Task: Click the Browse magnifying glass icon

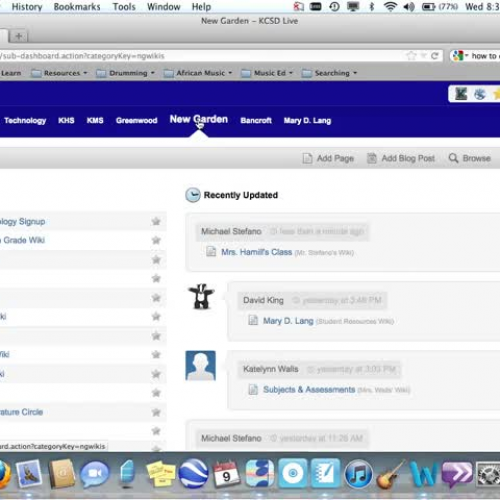Action: tap(453, 158)
